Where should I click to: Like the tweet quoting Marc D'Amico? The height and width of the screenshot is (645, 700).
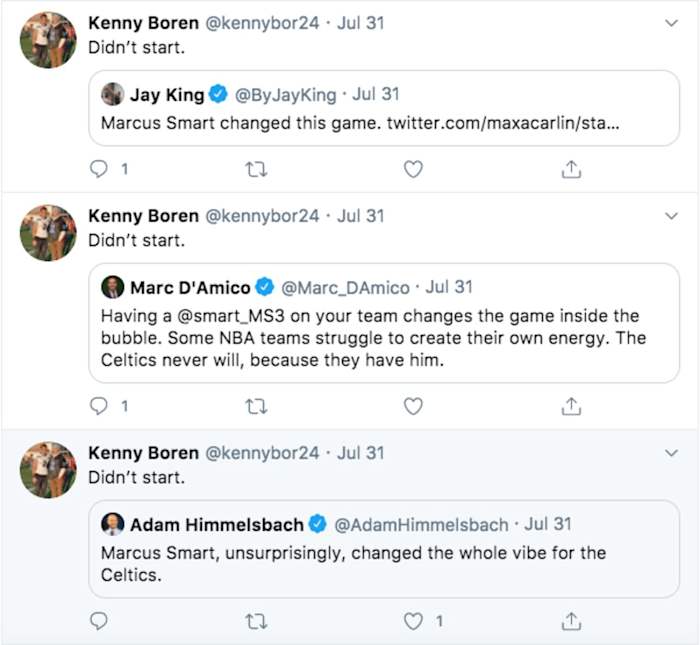pyautogui.click(x=413, y=406)
